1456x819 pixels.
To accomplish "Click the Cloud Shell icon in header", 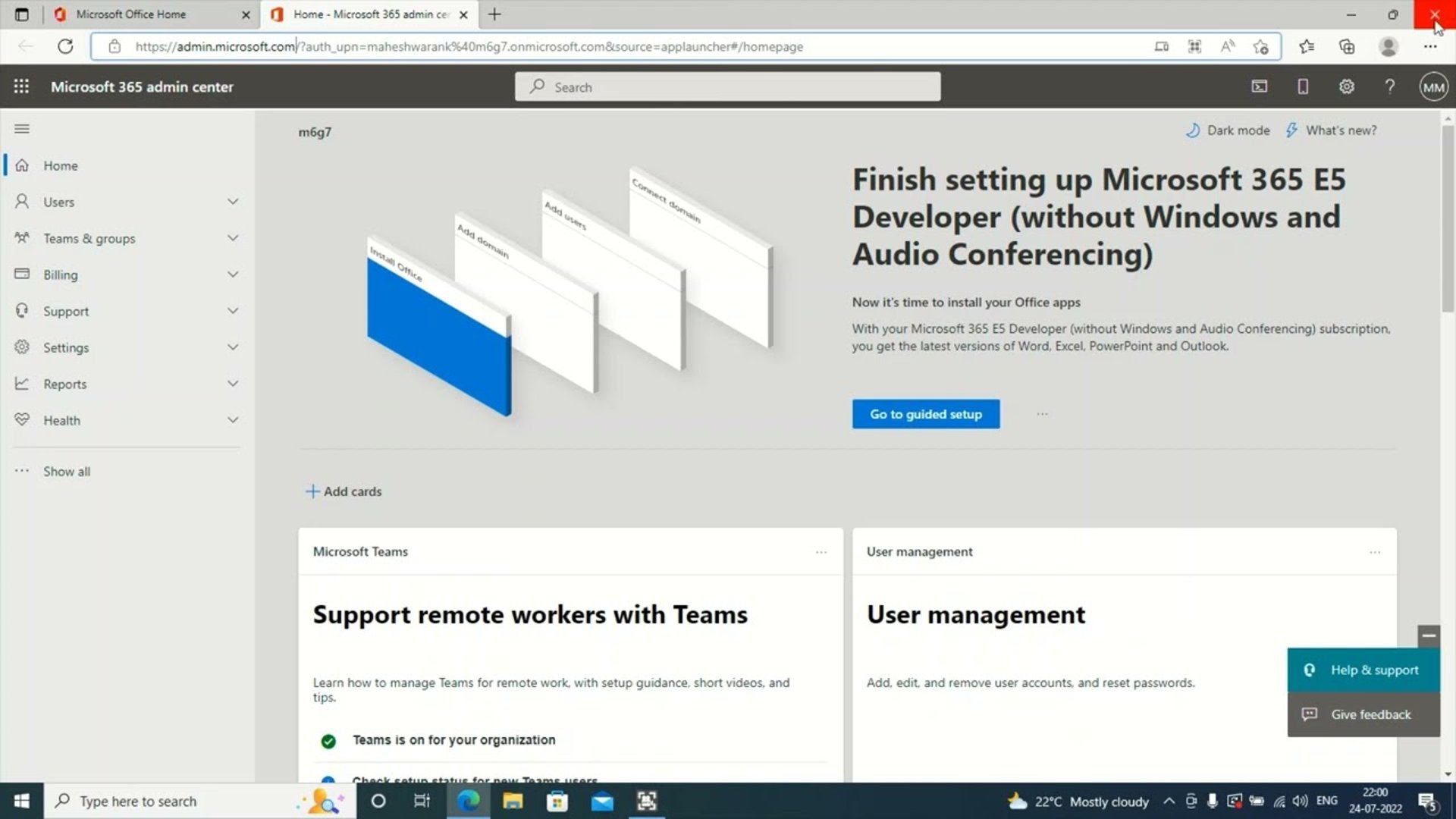I will click(1259, 86).
